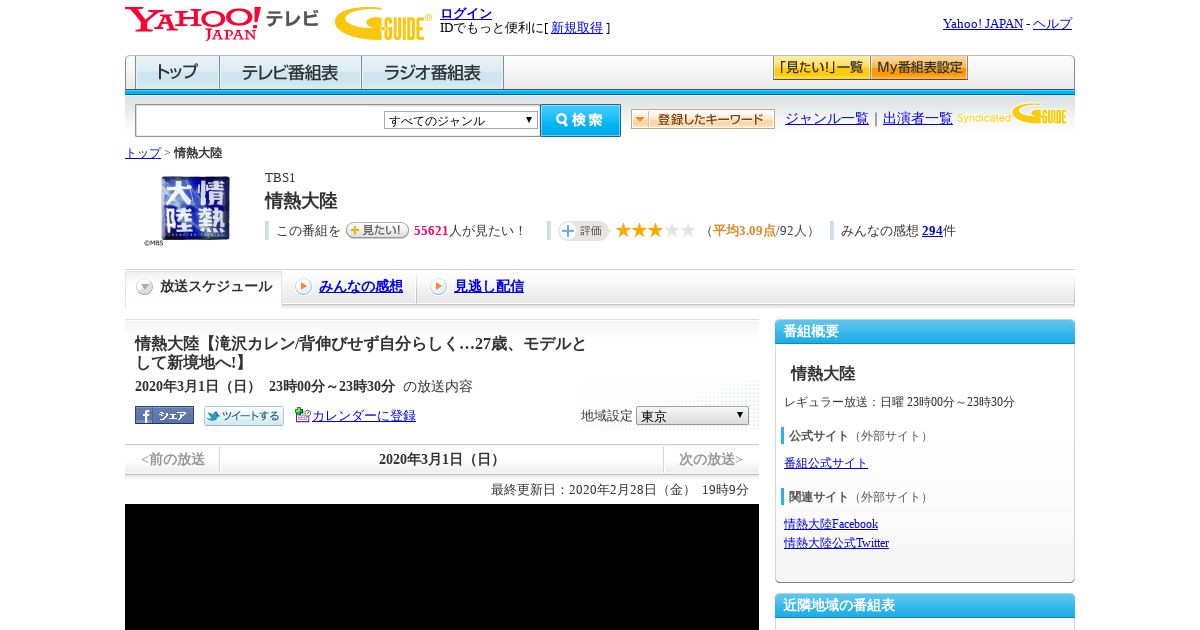Select the 放送スケジュール tab

pyautogui.click(x=203, y=287)
